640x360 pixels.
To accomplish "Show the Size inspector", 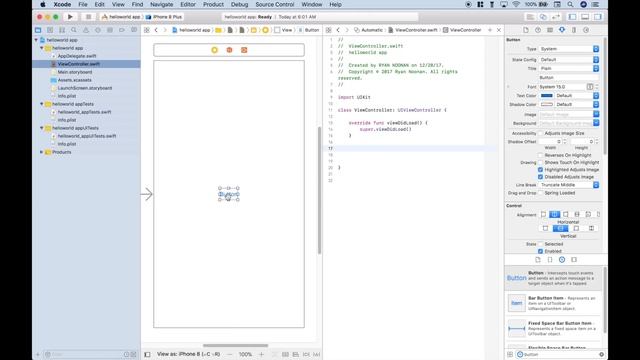I will 574,30.
